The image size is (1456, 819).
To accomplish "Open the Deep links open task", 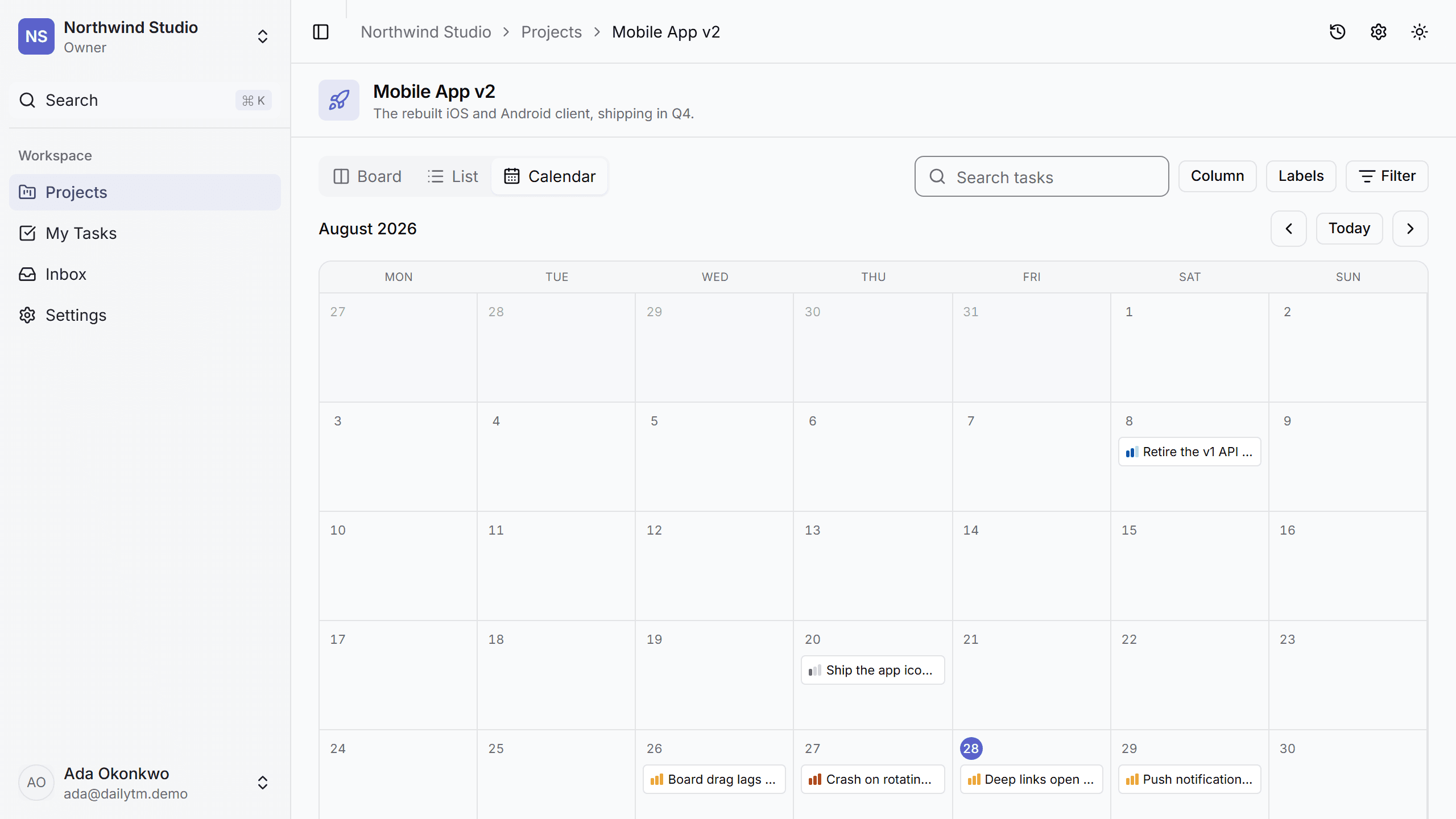I will pyautogui.click(x=1031, y=779).
